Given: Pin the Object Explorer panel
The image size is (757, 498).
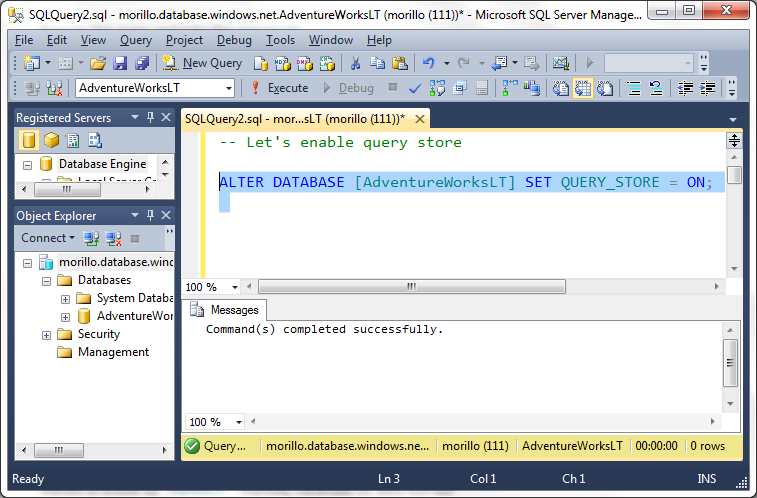Looking at the screenshot, I should click(151, 215).
